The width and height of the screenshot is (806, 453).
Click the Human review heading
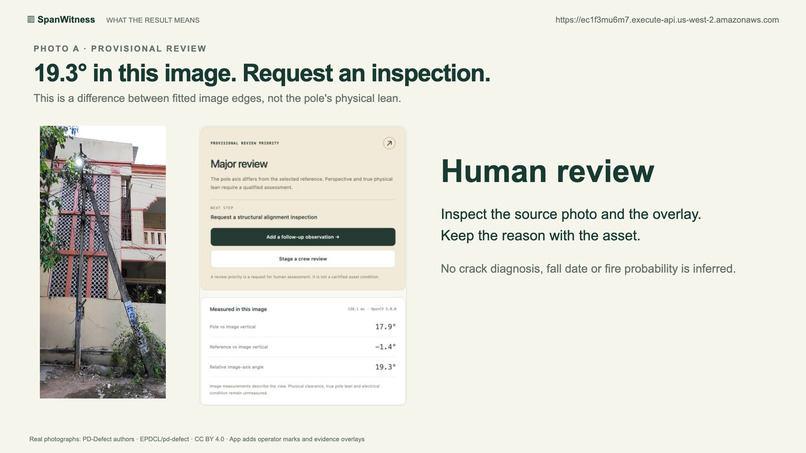click(547, 171)
